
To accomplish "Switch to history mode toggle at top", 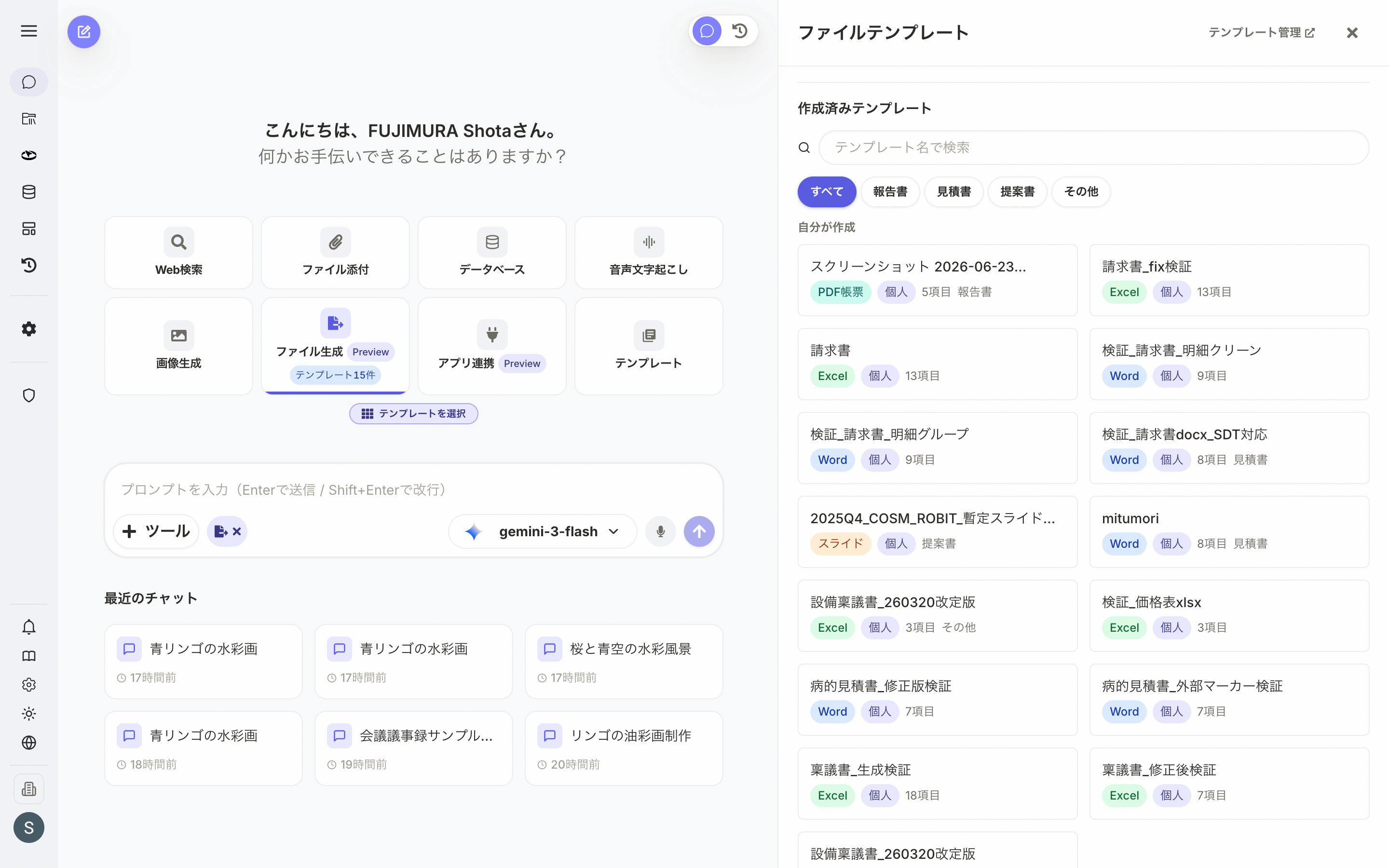I will (740, 31).
